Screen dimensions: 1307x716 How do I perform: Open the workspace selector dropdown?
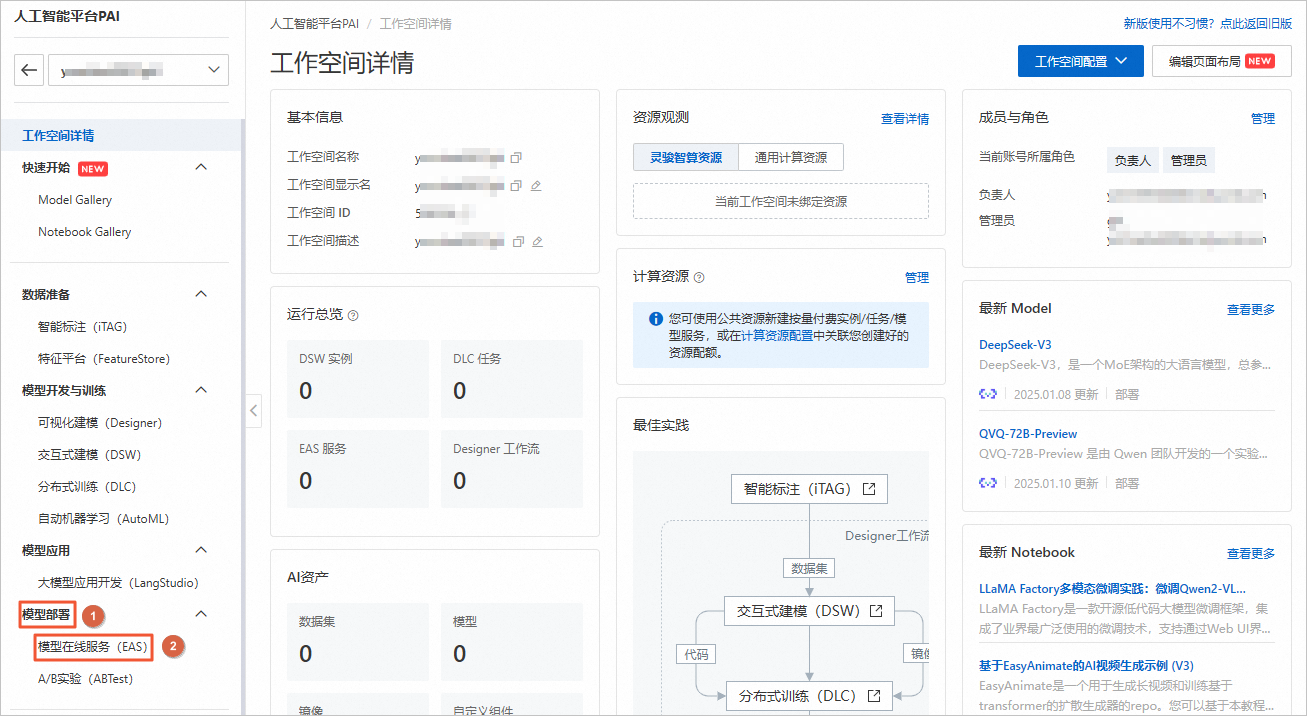(x=139, y=70)
